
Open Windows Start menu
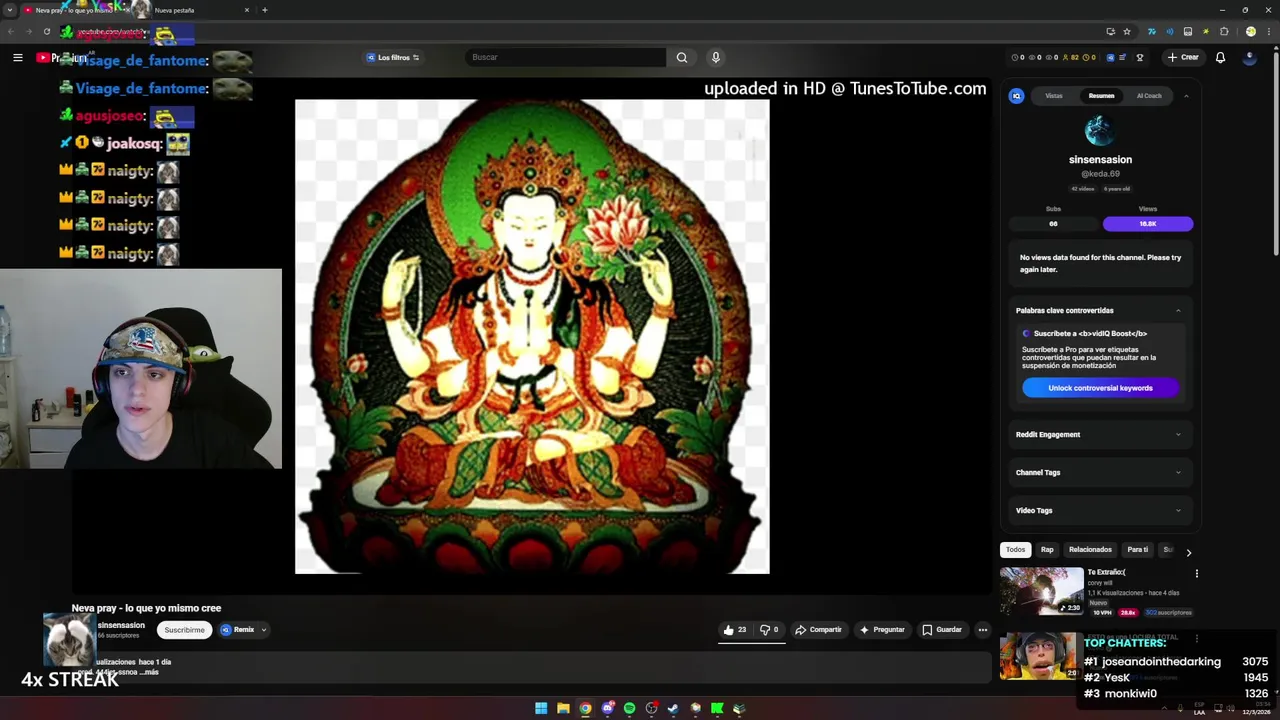click(541, 708)
